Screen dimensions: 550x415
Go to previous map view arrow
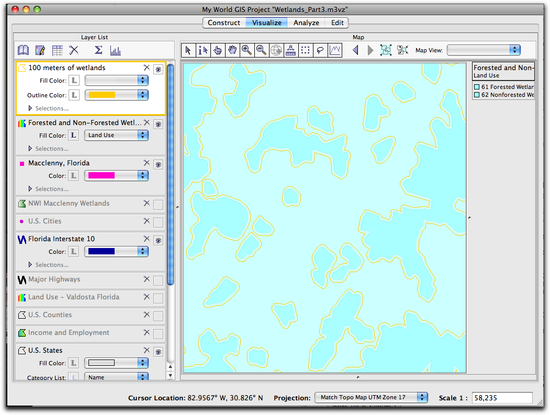click(x=355, y=50)
